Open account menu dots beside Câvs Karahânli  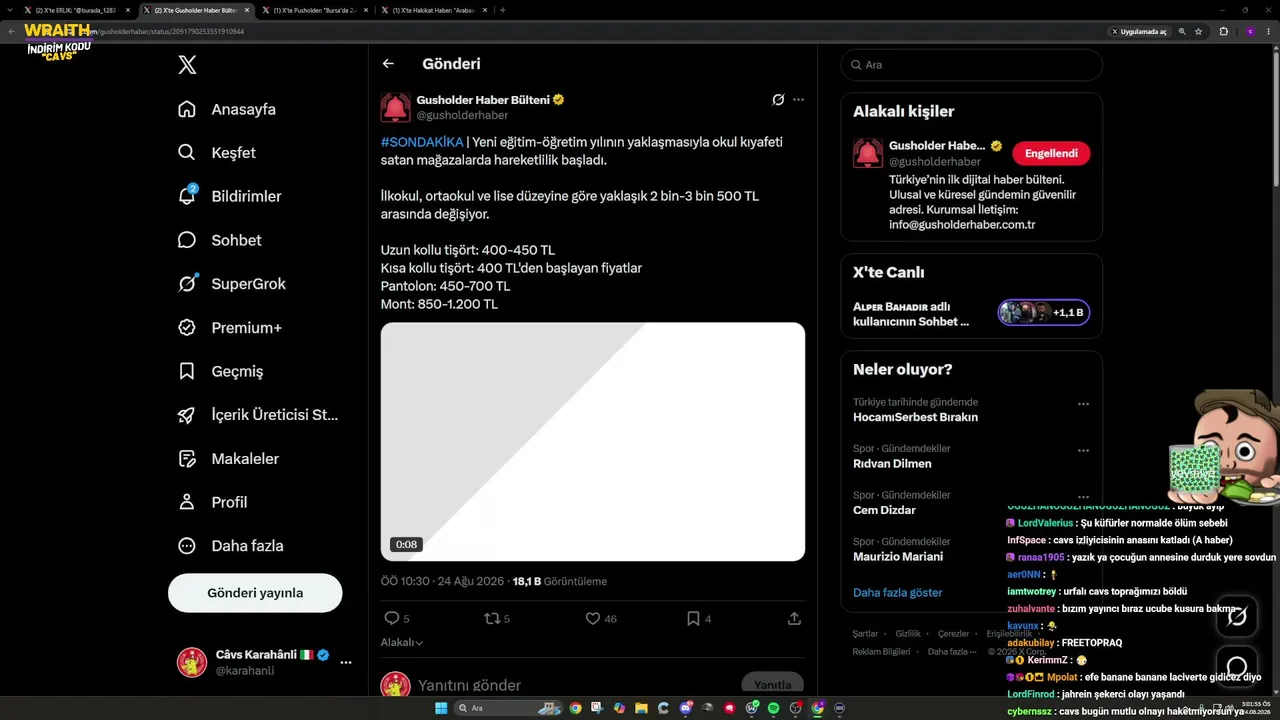click(346, 662)
